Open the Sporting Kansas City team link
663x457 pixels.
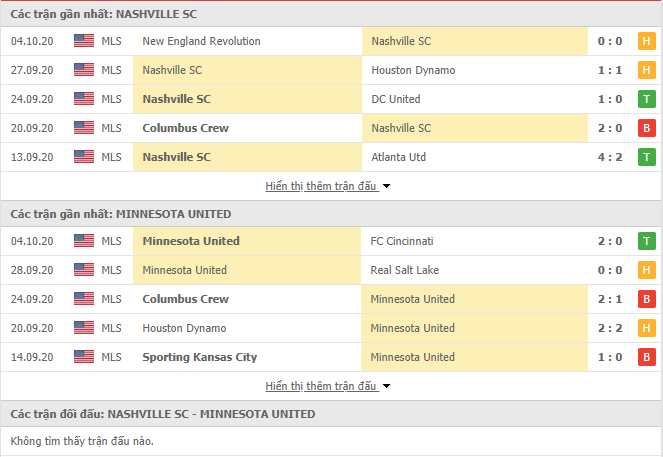(x=200, y=357)
